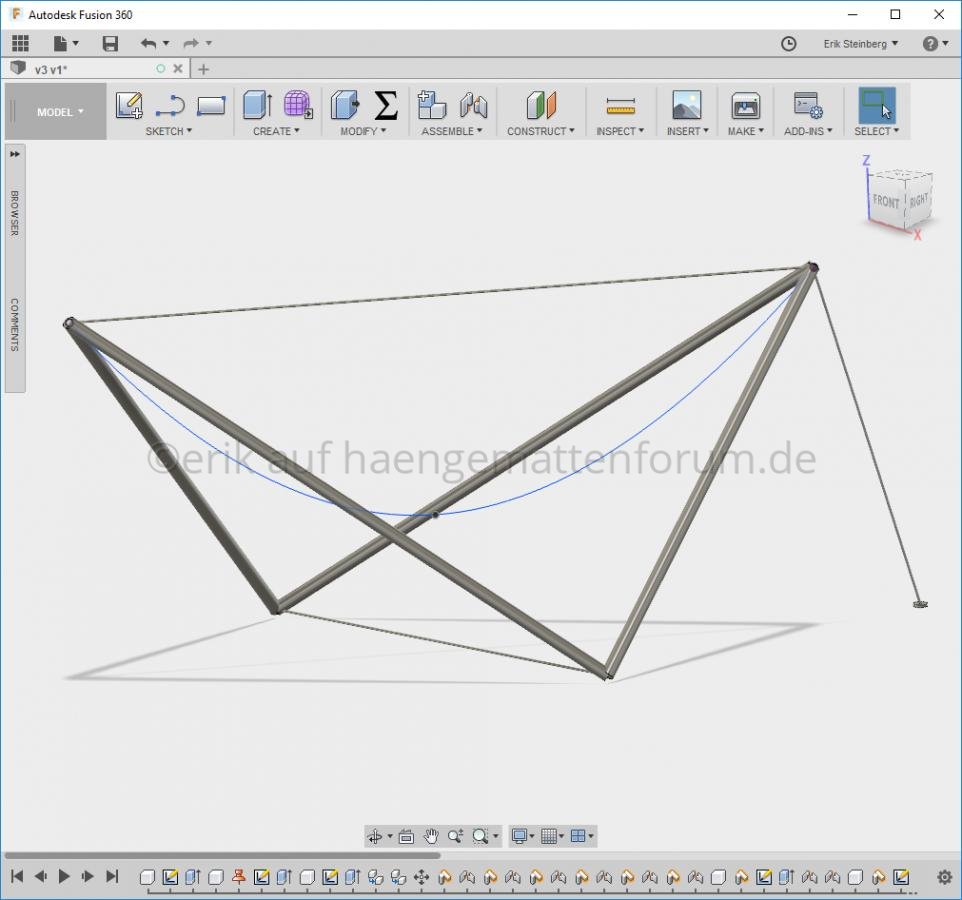Open the 3D Print Make icon
Screen dimensions: 962x900
tap(745, 105)
